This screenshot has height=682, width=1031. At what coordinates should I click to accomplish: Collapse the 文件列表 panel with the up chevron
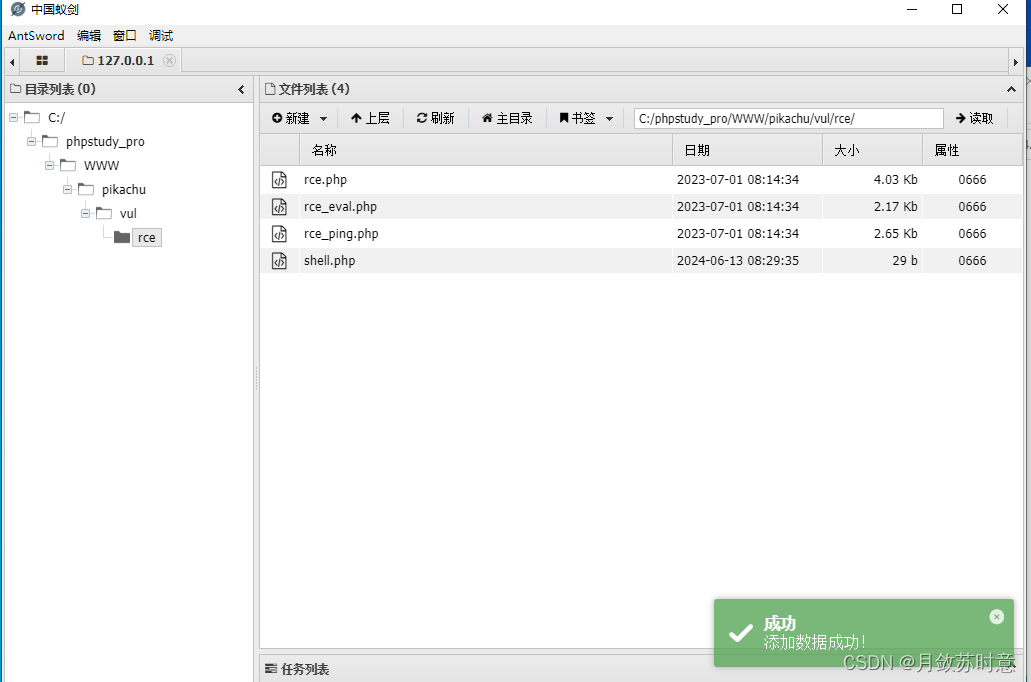1011,89
